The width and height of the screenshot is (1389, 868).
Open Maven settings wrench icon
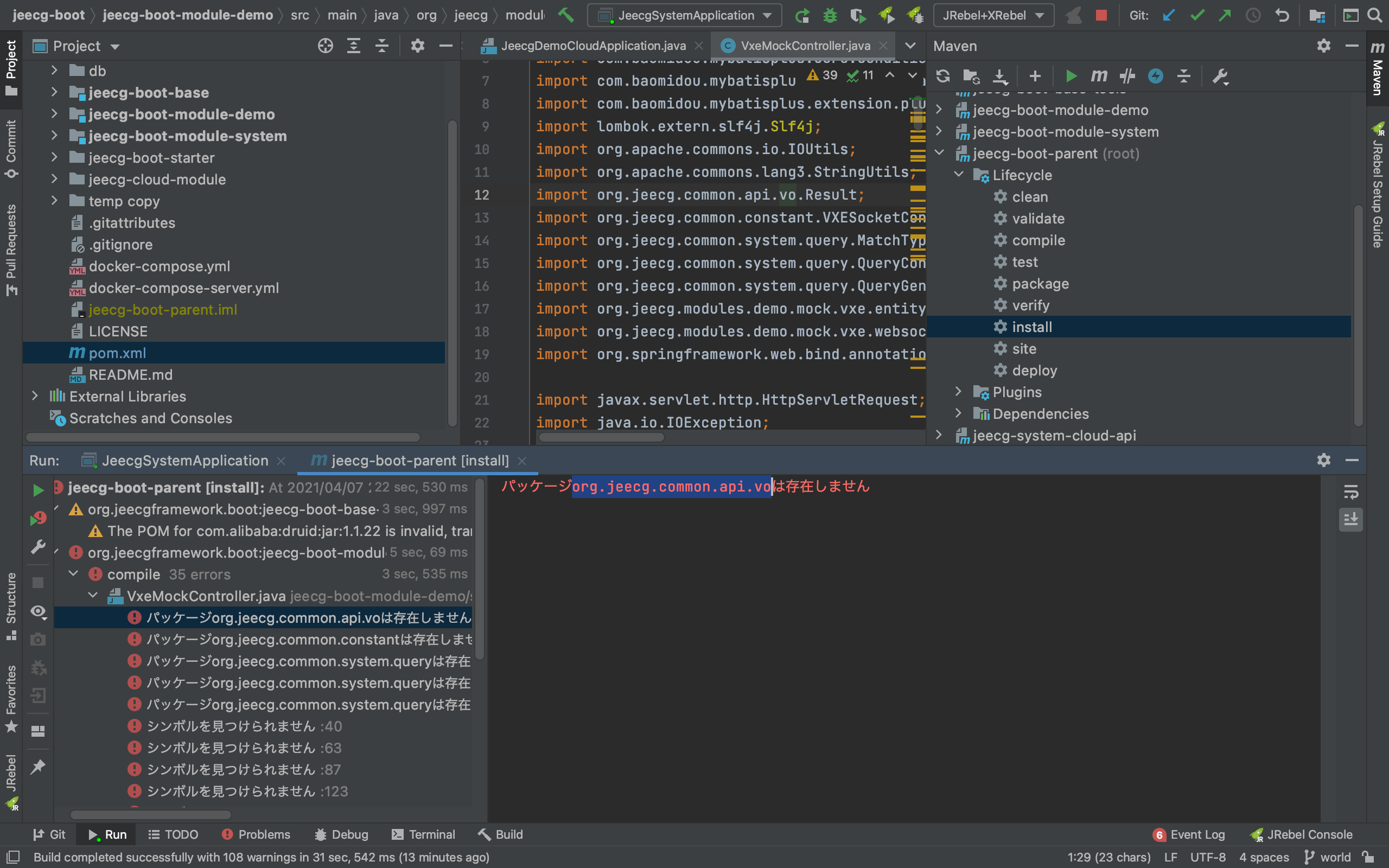tap(1220, 76)
